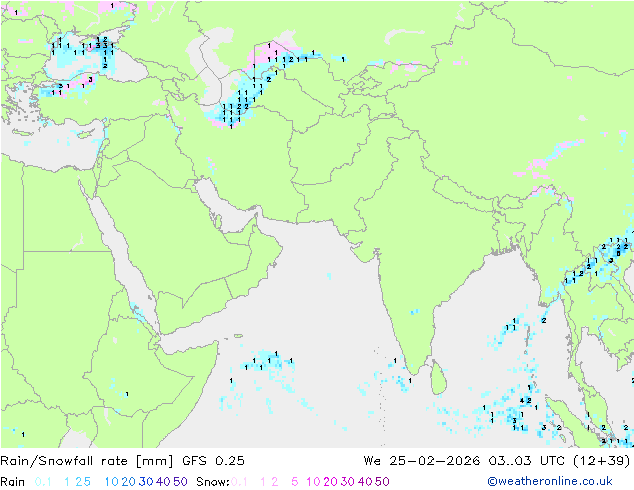This screenshot has width=634, height=490.
Task: Pick the Rain 0.1 legend color value
Action: (43, 482)
